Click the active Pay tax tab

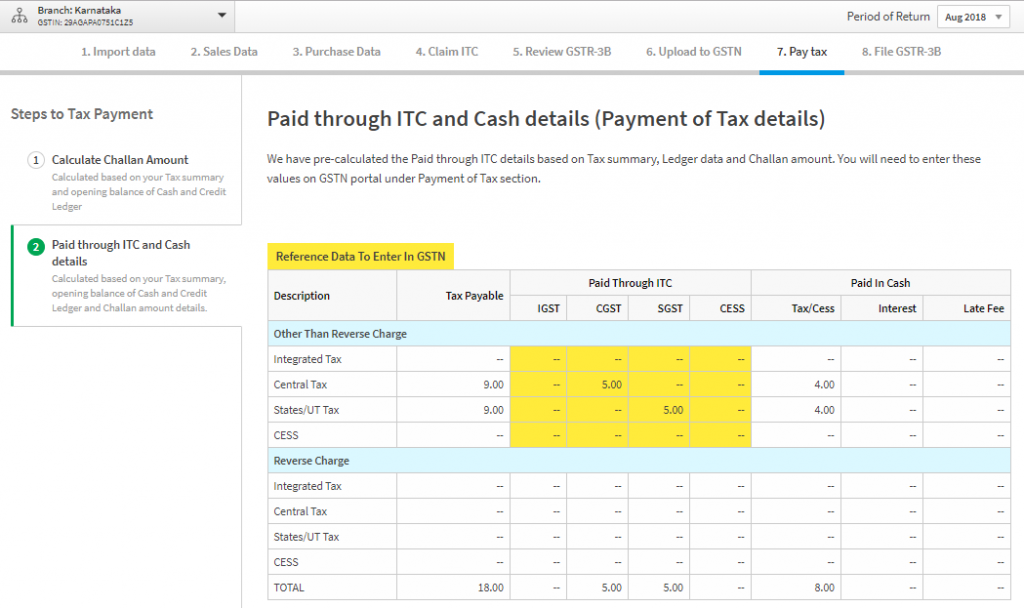coord(801,51)
